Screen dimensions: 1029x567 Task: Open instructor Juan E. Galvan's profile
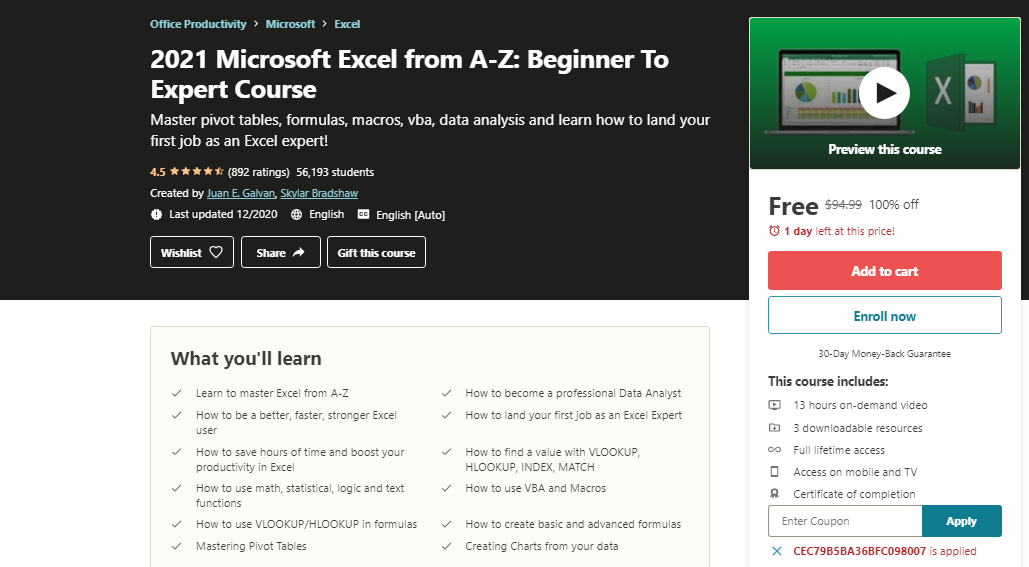tap(240, 193)
